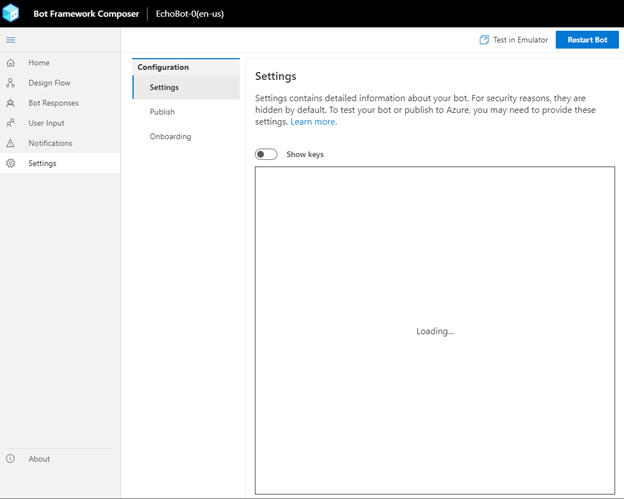The image size is (624, 499).
Task: Click the User Input people icon
Action: (x=11, y=123)
